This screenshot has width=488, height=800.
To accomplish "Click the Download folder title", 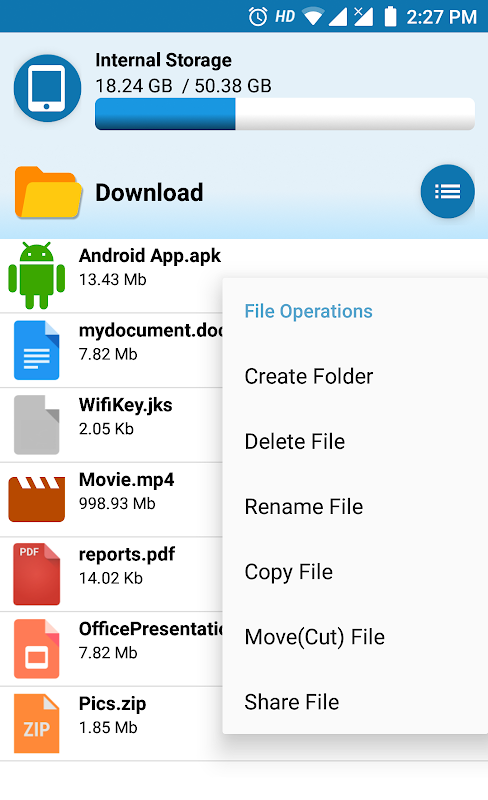I will pos(150,193).
